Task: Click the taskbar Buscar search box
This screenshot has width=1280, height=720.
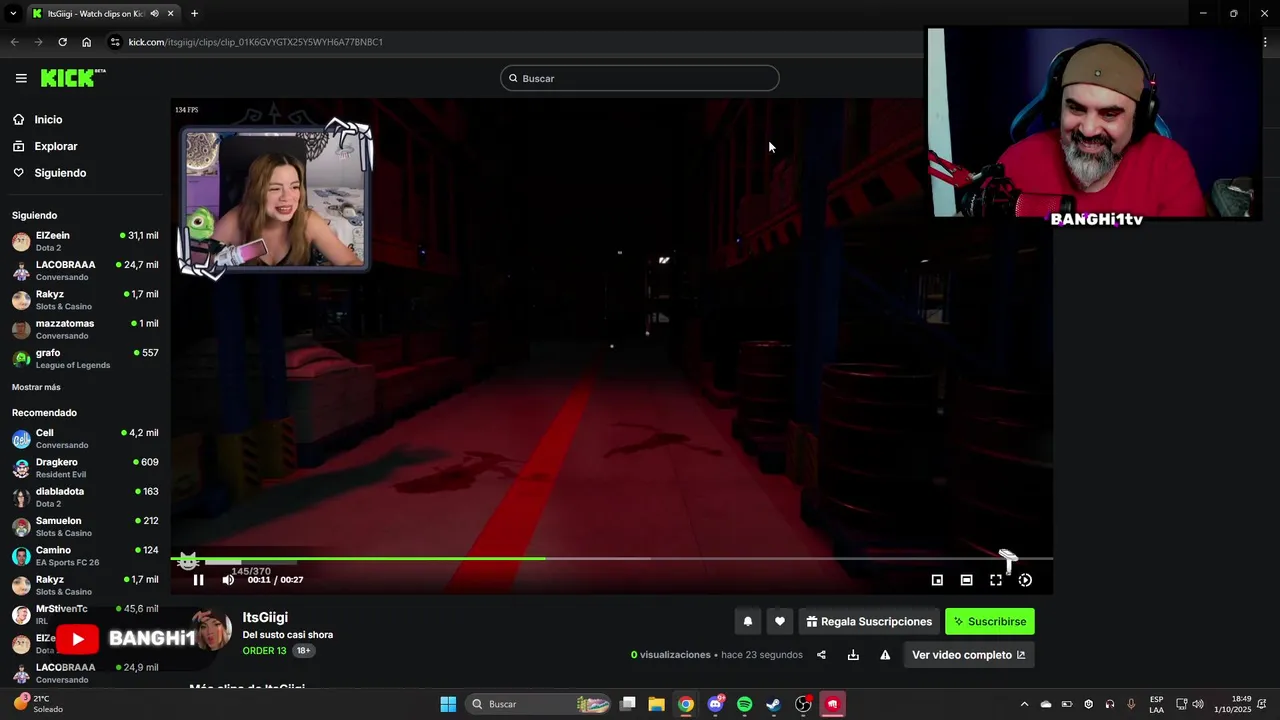Action: point(540,704)
